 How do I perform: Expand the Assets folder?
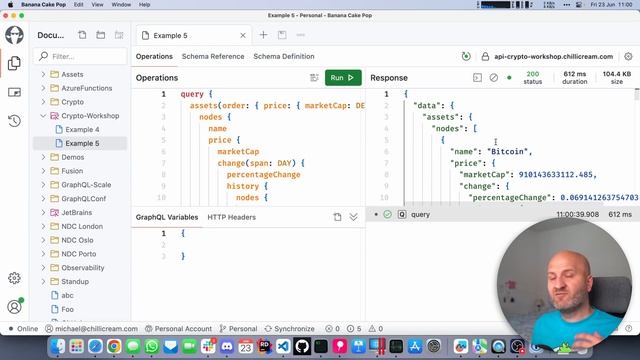coord(43,74)
